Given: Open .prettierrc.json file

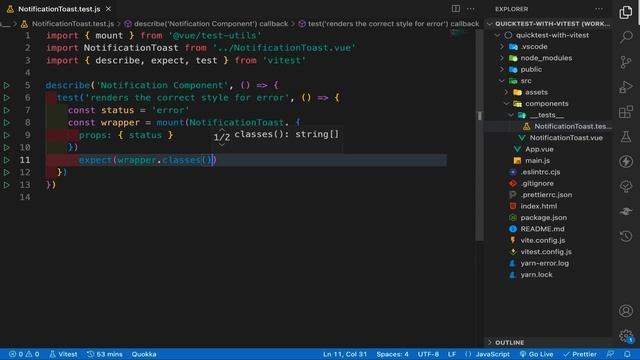Looking at the screenshot, I should (x=548, y=195).
